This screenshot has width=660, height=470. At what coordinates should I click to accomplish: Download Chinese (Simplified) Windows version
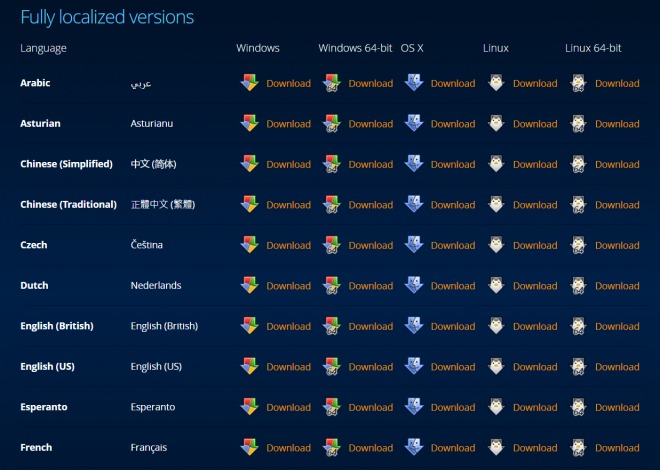tap(288, 164)
